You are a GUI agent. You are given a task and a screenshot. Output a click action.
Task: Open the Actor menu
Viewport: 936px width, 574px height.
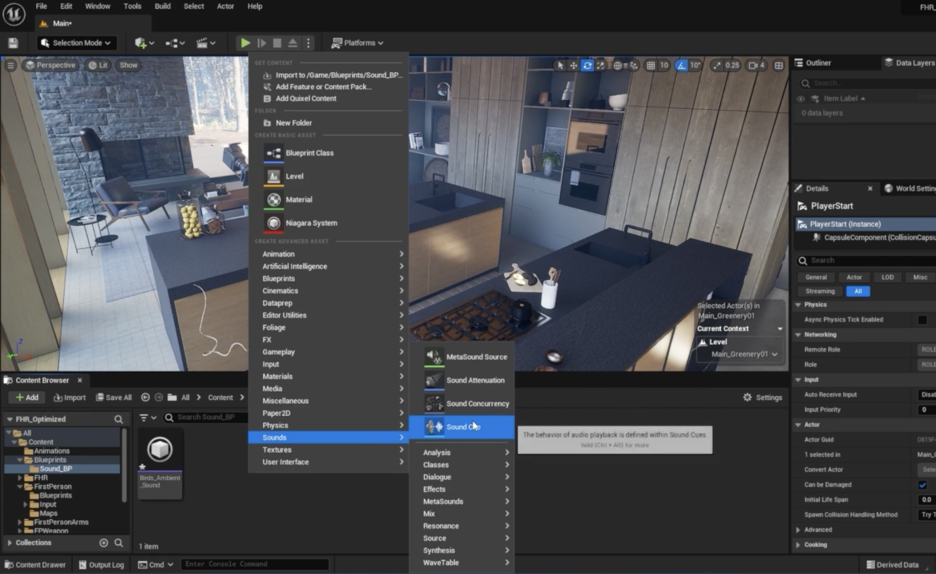click(225, 6)
